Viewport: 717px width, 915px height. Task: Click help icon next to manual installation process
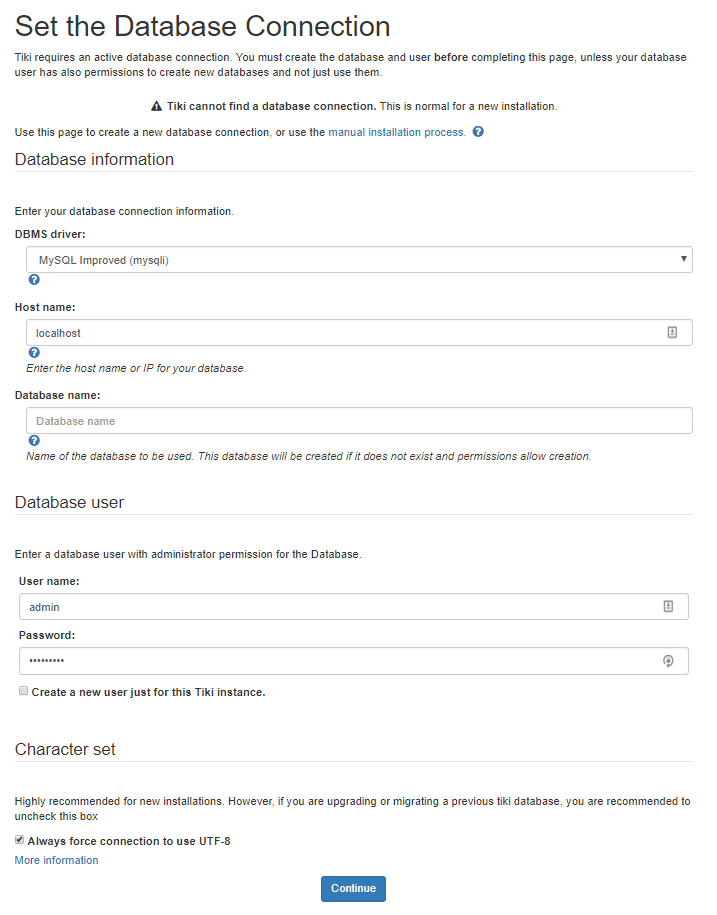(478, 132)
